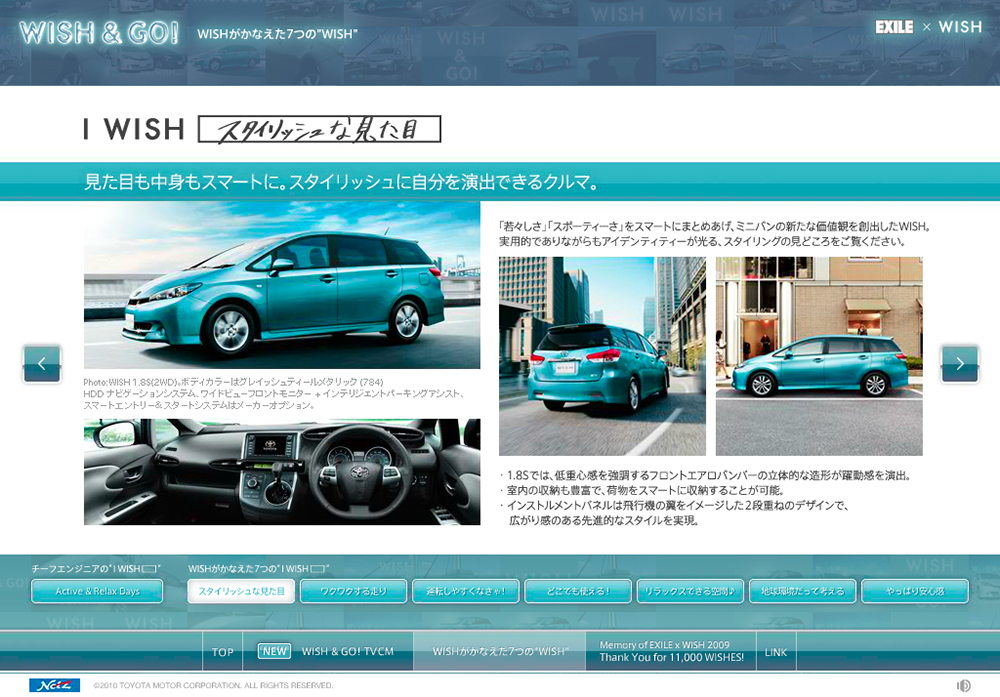This screenshot has width=1000, height=697.
Task: View the side-profile parked WISH photo
Action: (819, 356)
